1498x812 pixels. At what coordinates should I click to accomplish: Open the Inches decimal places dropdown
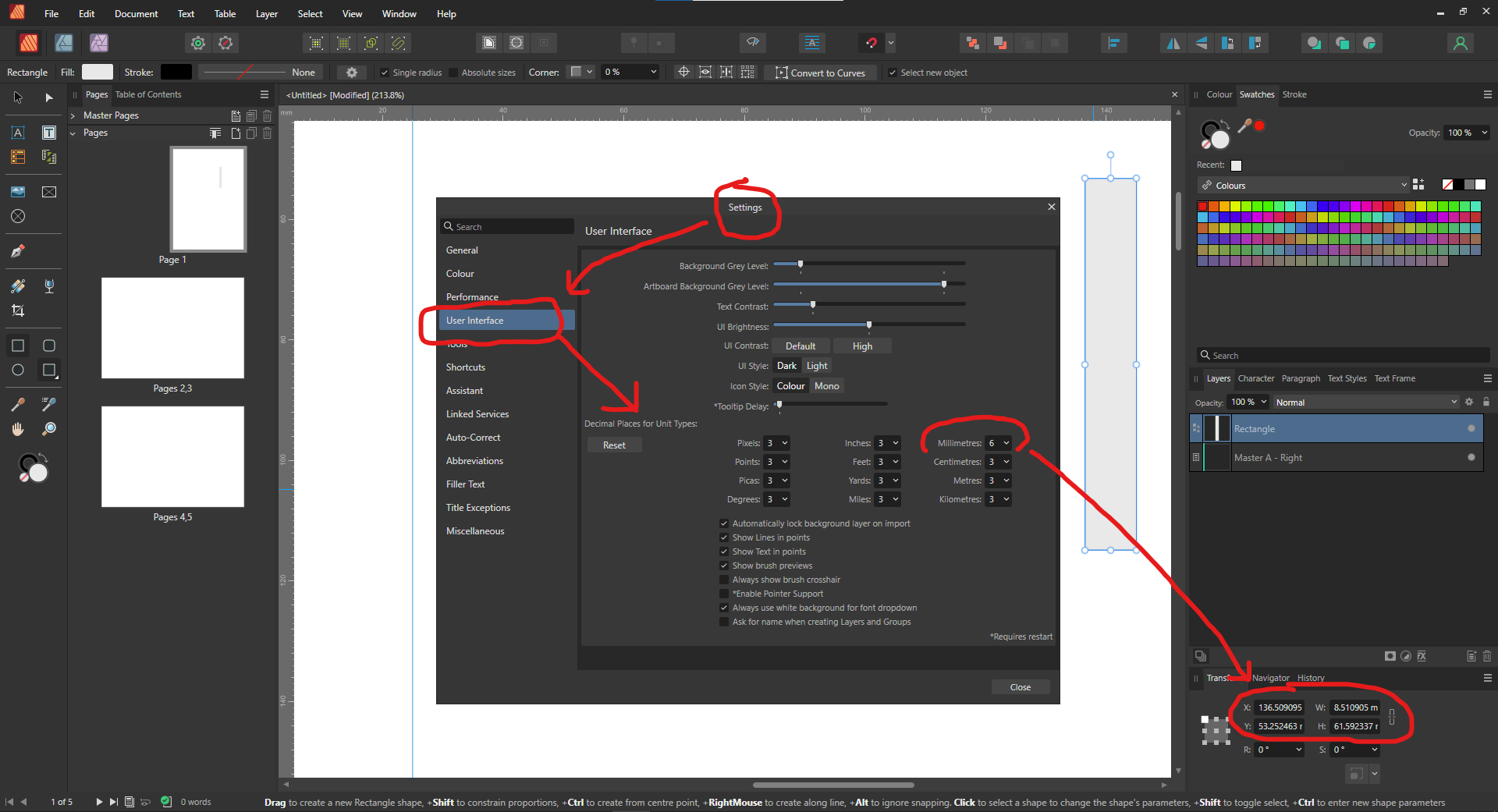[888, 443]
